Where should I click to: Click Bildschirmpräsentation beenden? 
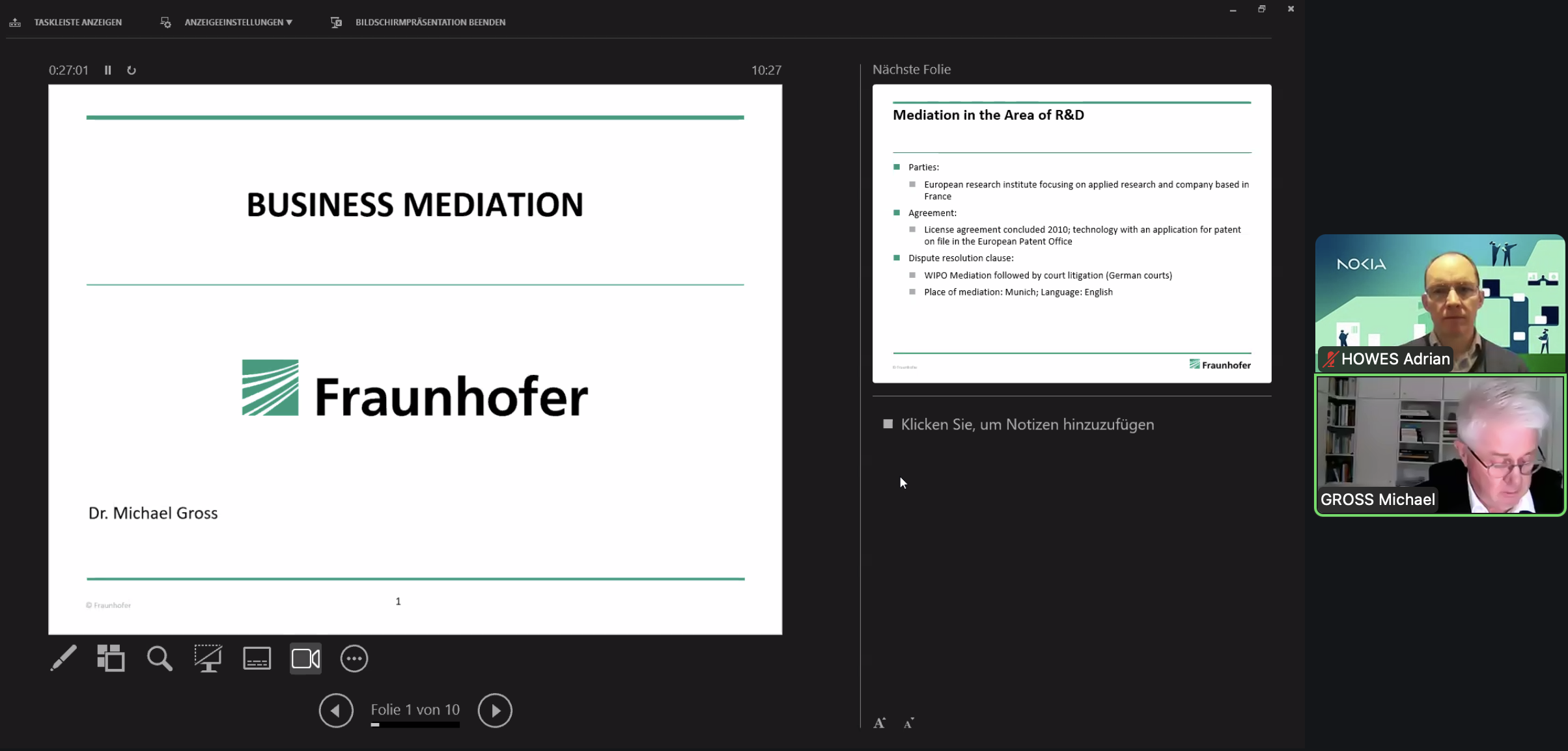(x=430, y=22)
